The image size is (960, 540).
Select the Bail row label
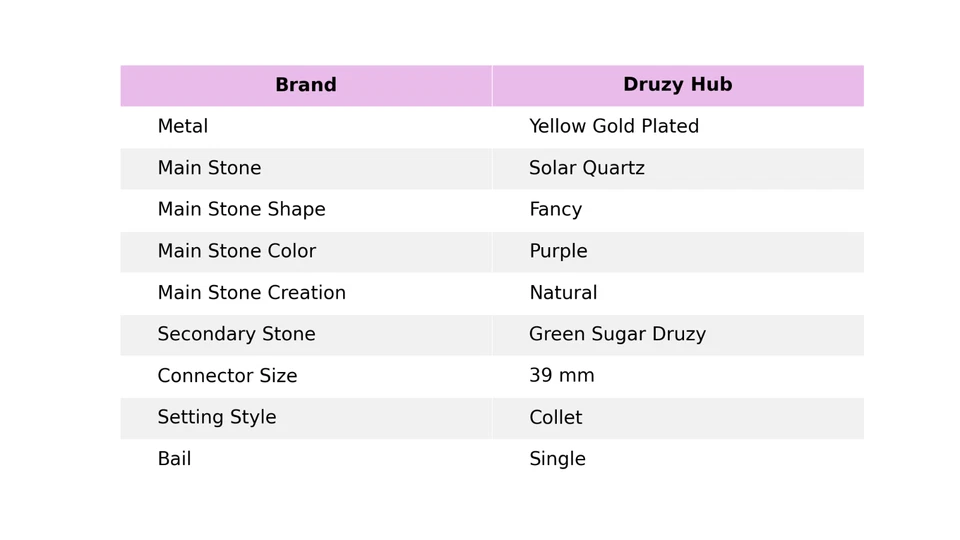174,460
